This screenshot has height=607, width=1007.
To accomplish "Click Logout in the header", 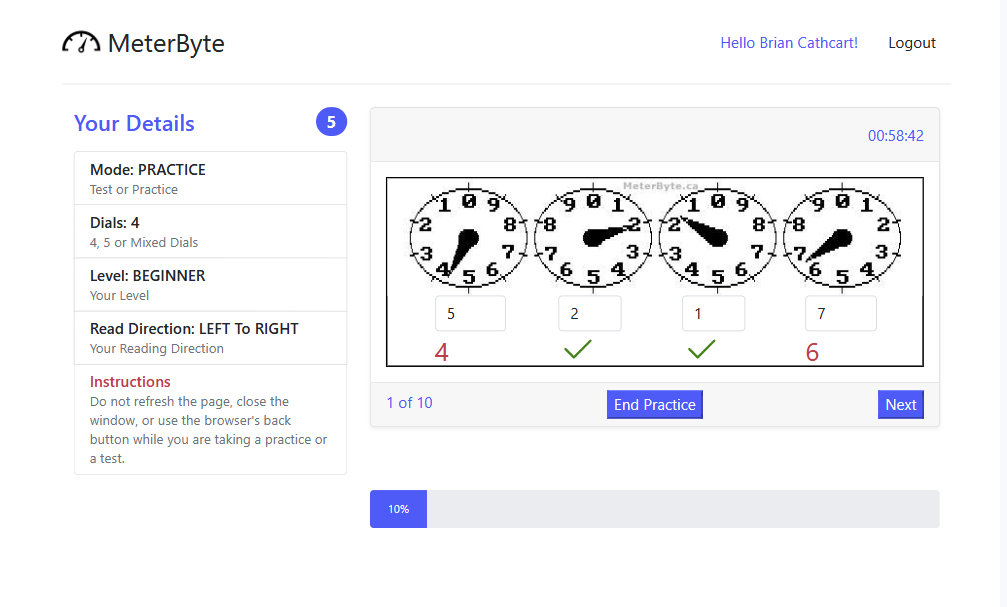I will click(x=912, y=43).
